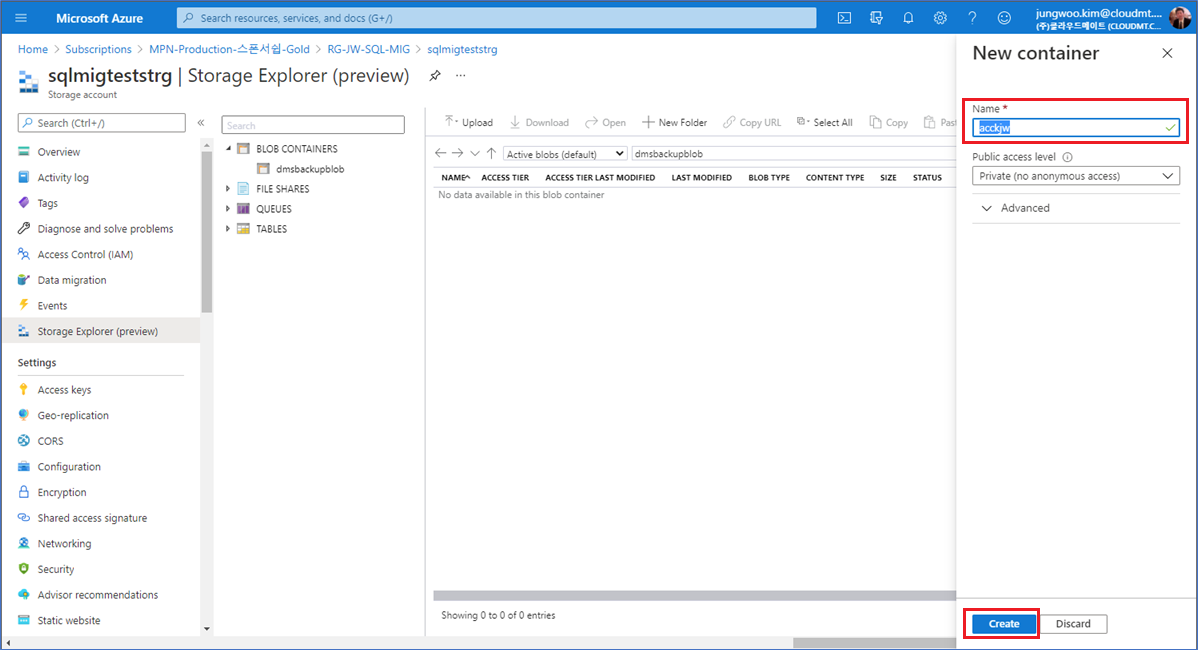Click Copy URL in the toolbar

coord(752,122)
